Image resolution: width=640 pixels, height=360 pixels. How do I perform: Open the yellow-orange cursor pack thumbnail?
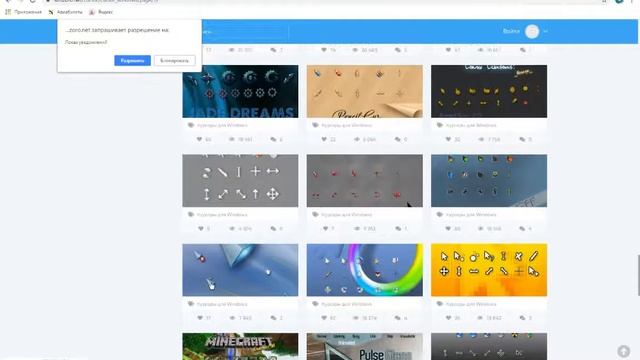pyautogui.click(x=489, y=270)
